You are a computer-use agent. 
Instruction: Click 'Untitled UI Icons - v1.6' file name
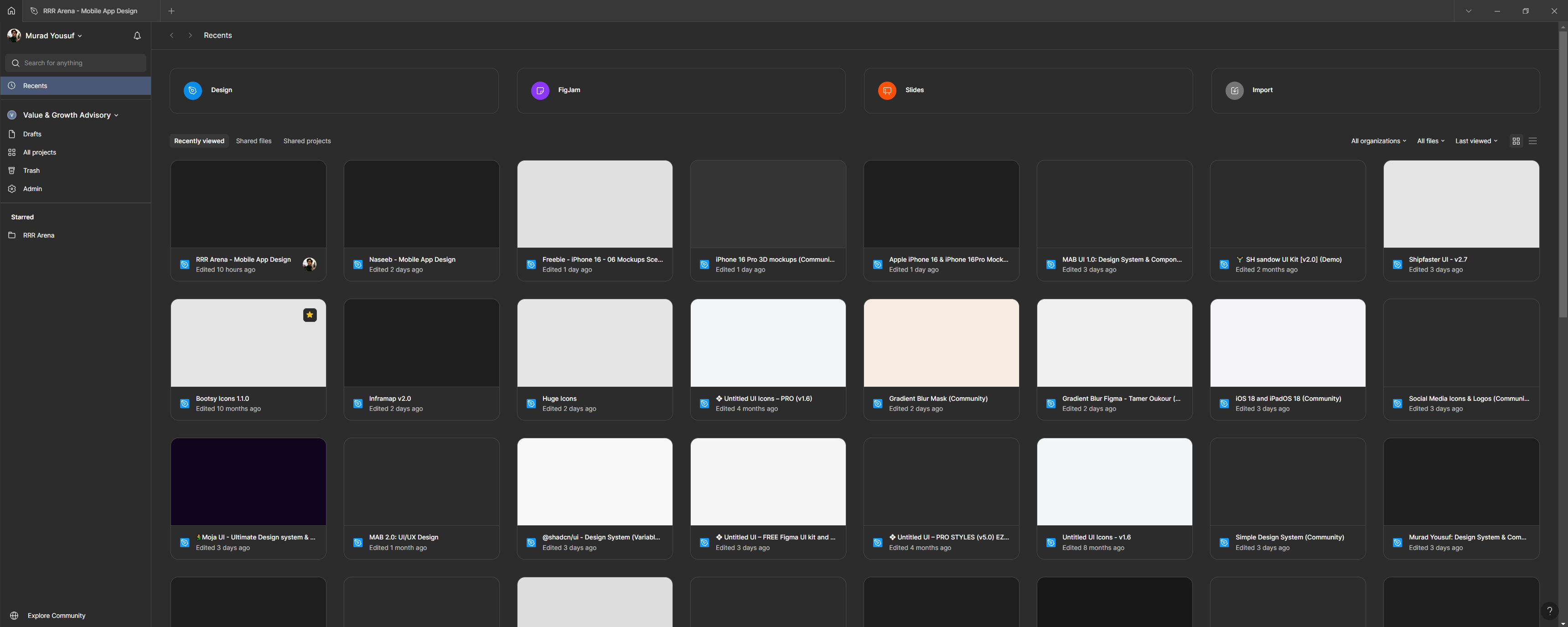1096,538
